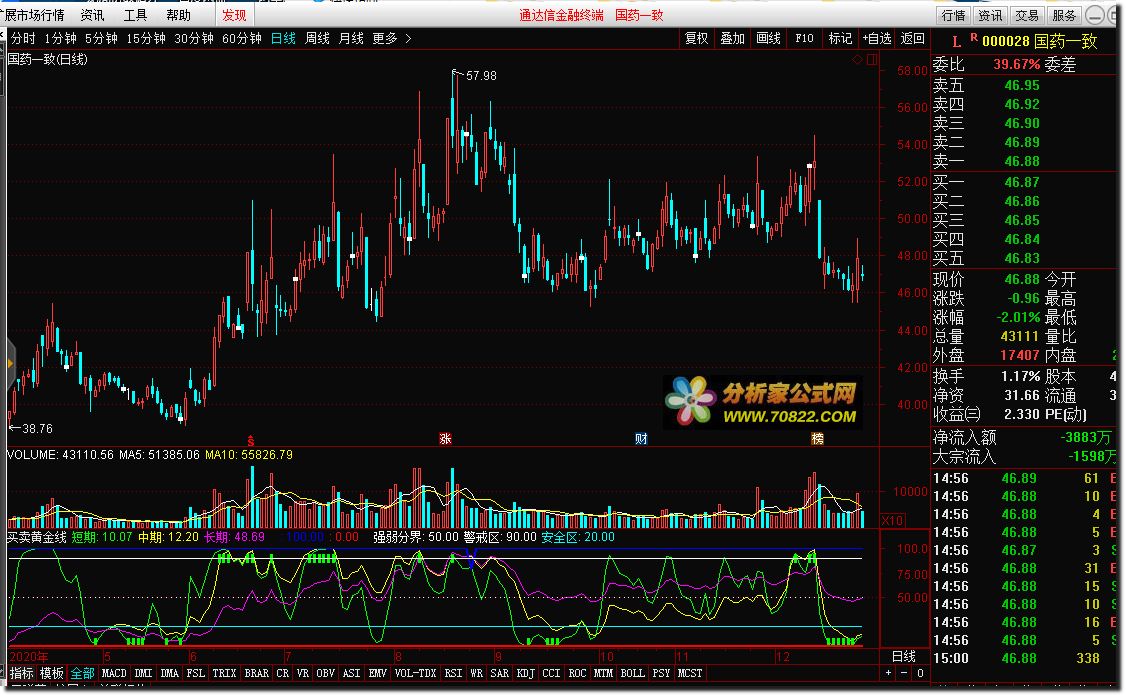Switch chart to 1分钟 period
Screen dimensions: 1126x695
60,39
